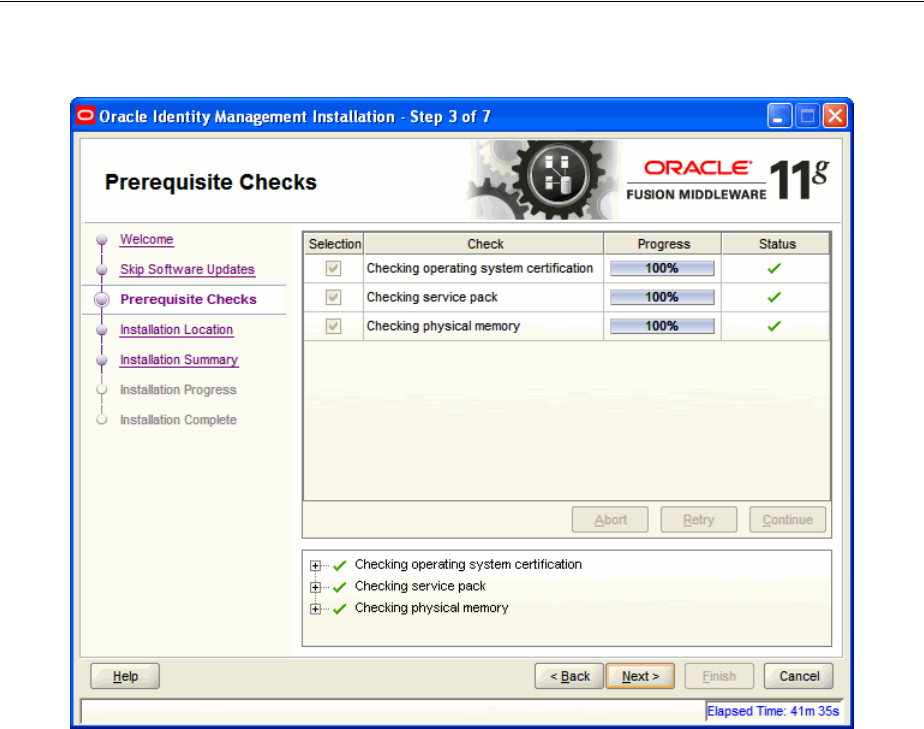Click 'Checking physical memory' table cell
This screenshot has width=924, height=729.
point(483,326)
